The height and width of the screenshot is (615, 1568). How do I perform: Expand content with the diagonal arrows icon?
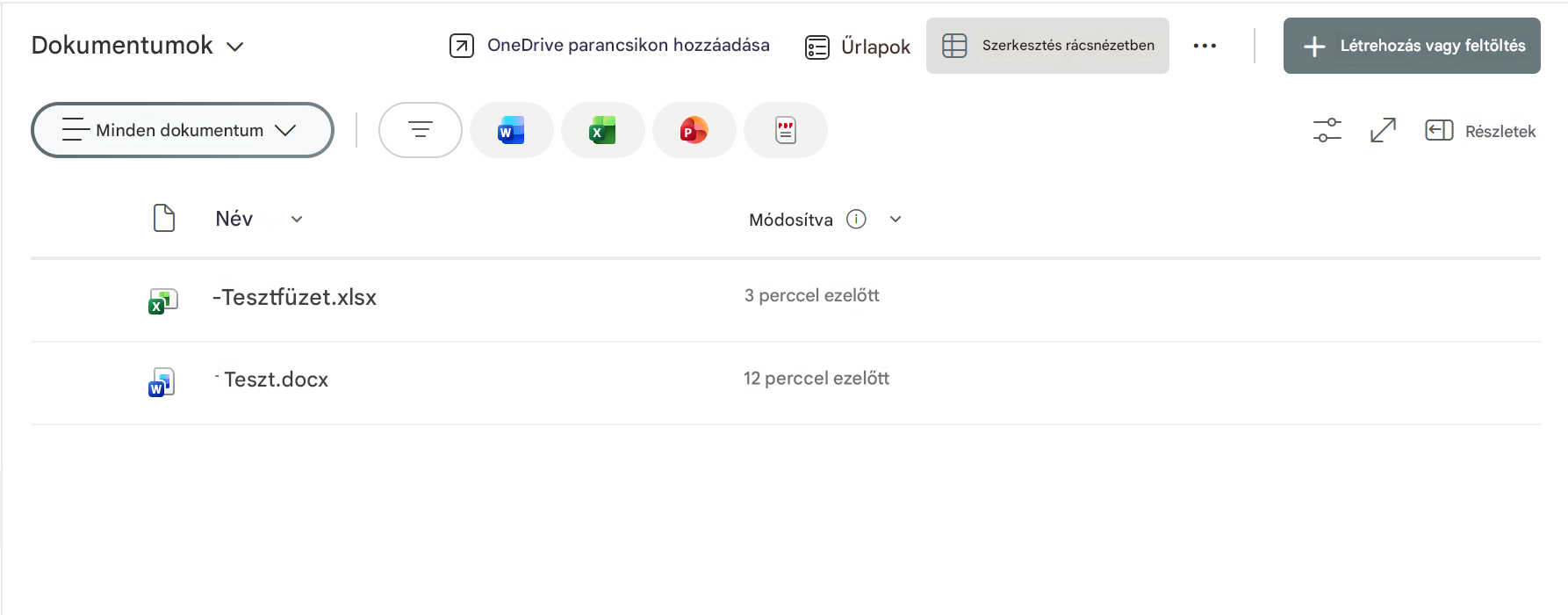coord(1383,130)
